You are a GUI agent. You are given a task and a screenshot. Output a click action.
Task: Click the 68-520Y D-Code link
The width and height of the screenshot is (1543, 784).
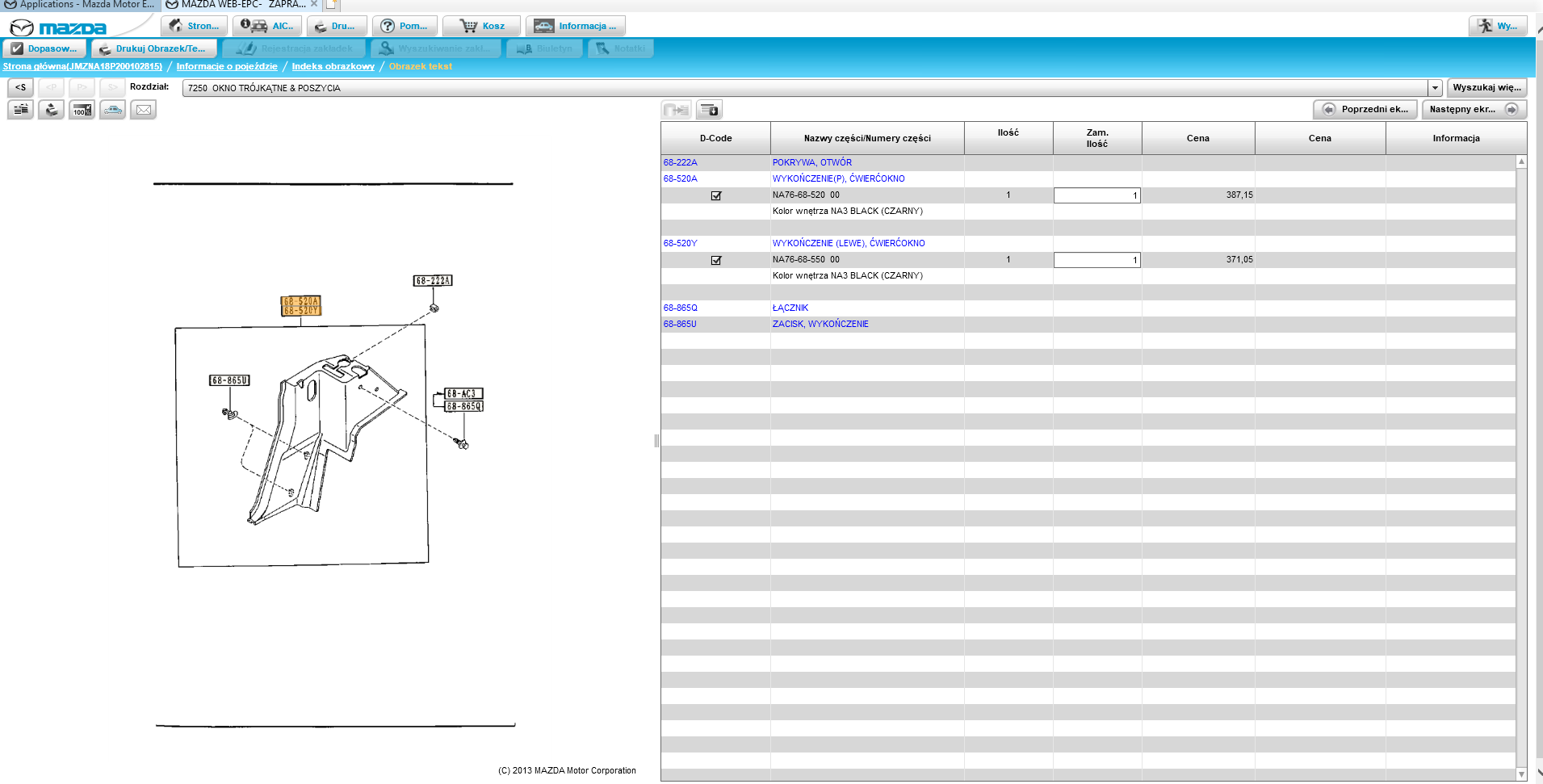coord(680,243)
